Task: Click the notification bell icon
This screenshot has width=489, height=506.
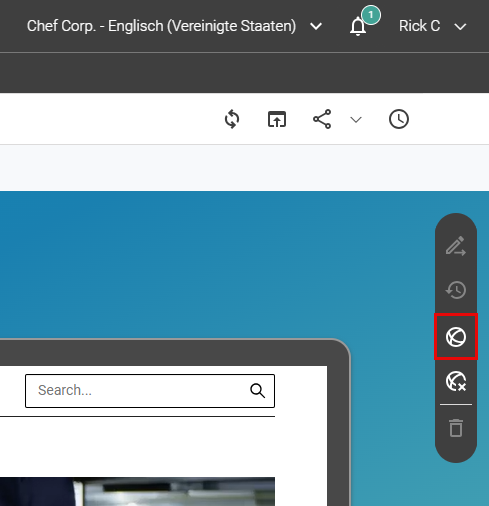Action: 358,26
